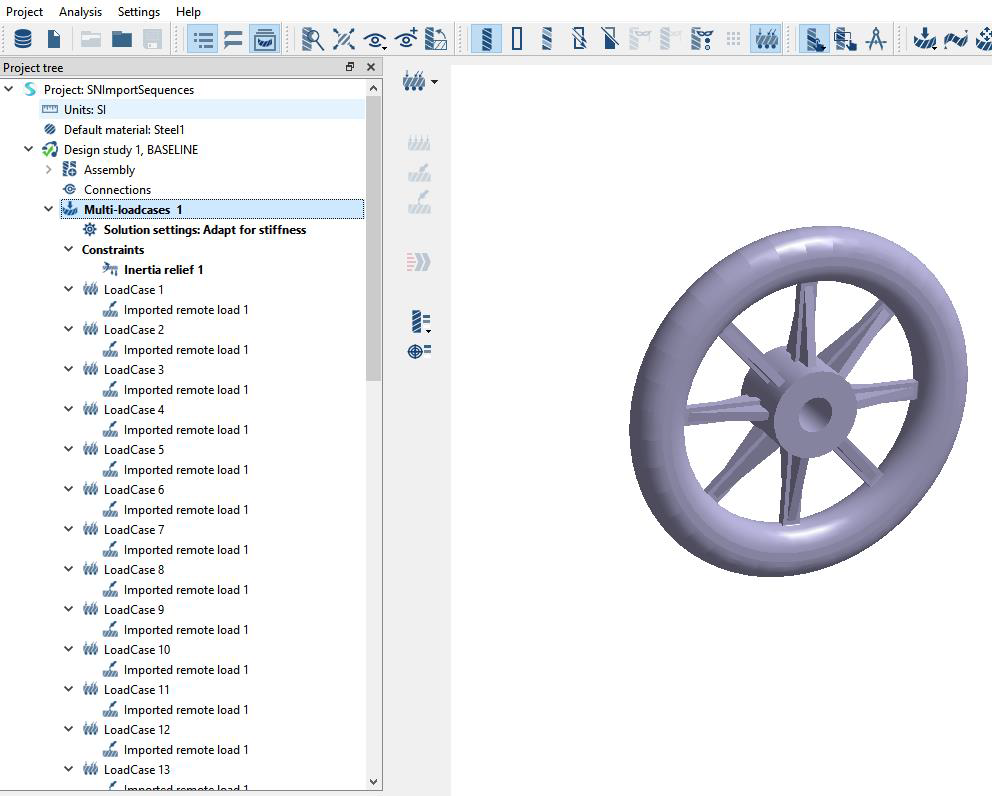
Task: Click the magnifier search geometry icon
Action: 313,39
